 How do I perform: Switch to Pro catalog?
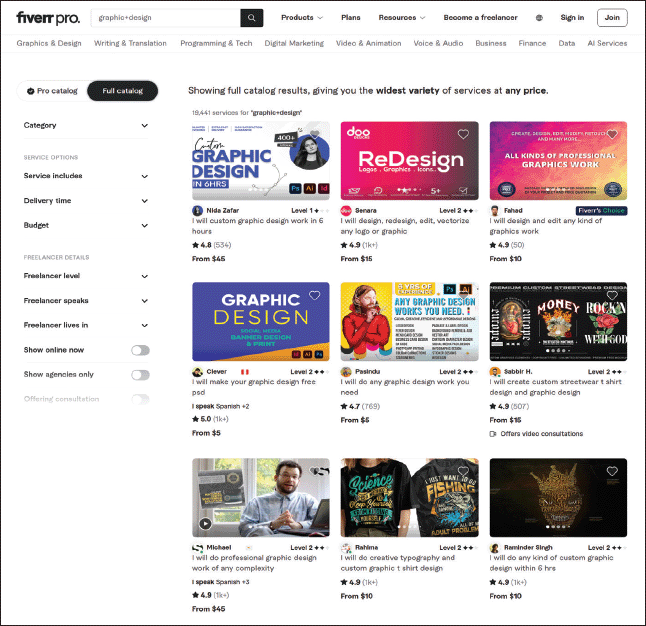click(x=52, y=91)
